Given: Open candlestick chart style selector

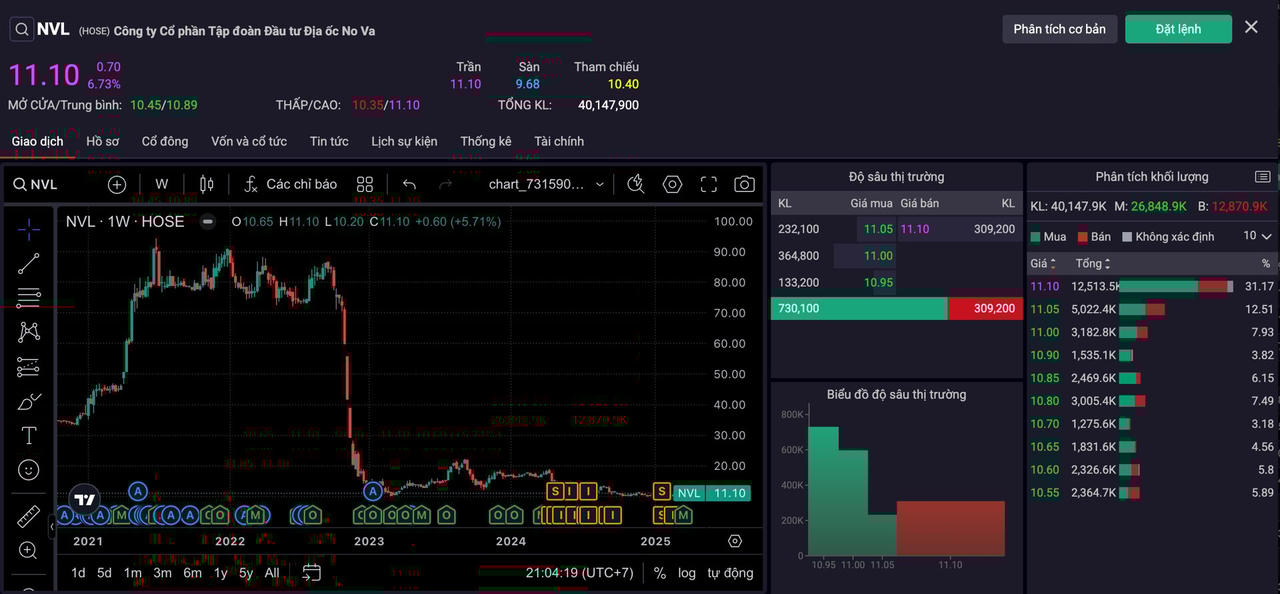Looking at the screenshot, I should (207, 184).
